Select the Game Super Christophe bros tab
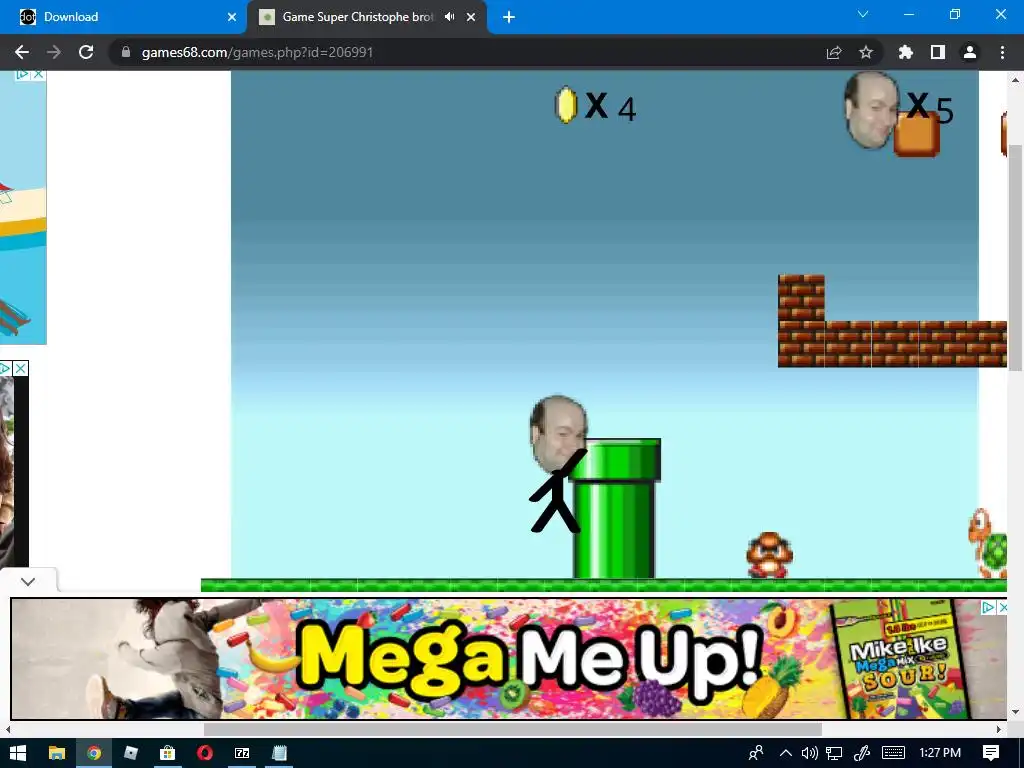Screen dimensions: 1024x768 (x=357, y=17)
